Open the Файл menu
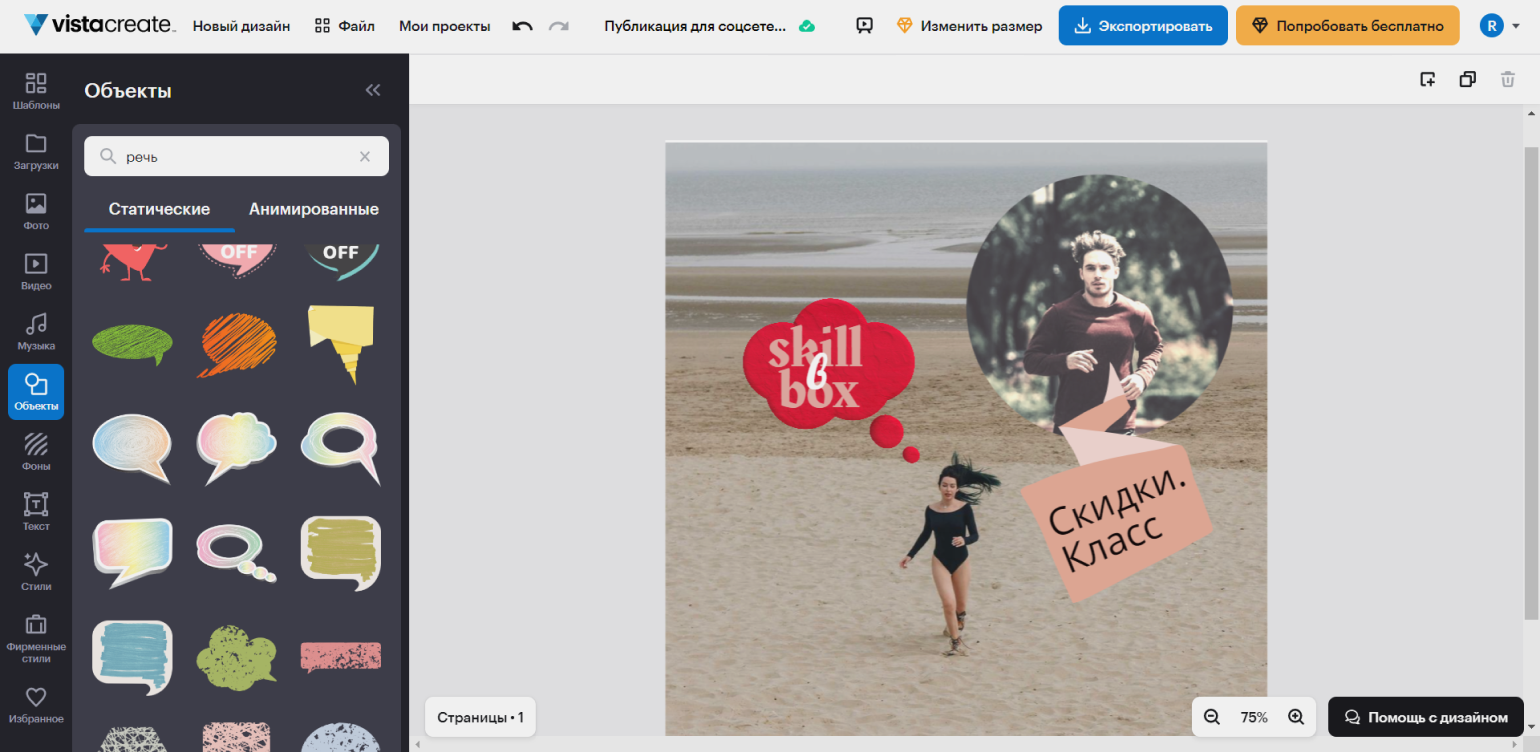This screenshot has height=752, width=1540. pyautogui.click(x=345, y=26)
